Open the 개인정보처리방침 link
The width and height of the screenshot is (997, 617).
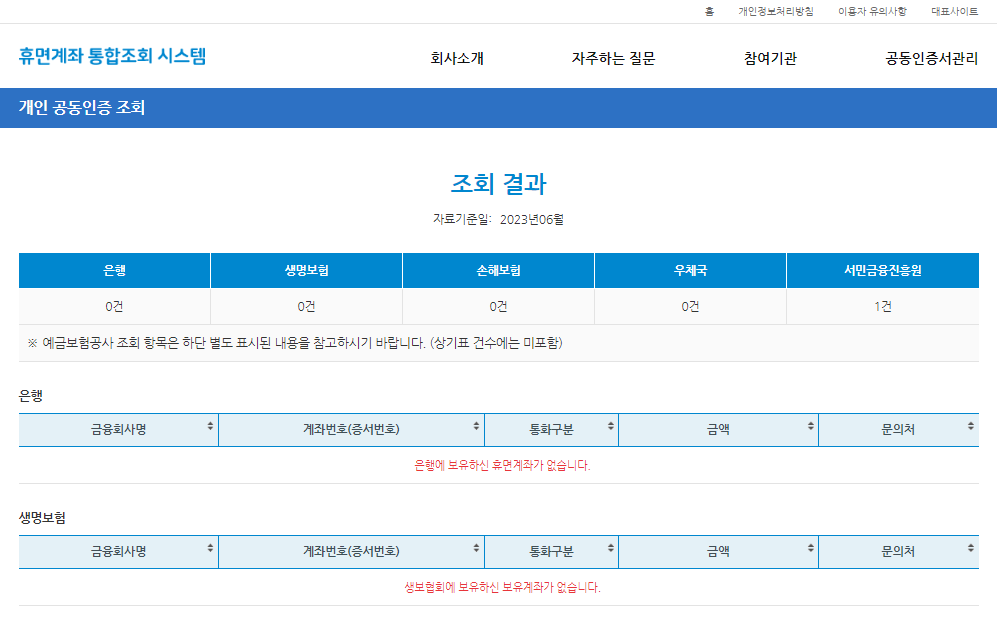[775, 11]
